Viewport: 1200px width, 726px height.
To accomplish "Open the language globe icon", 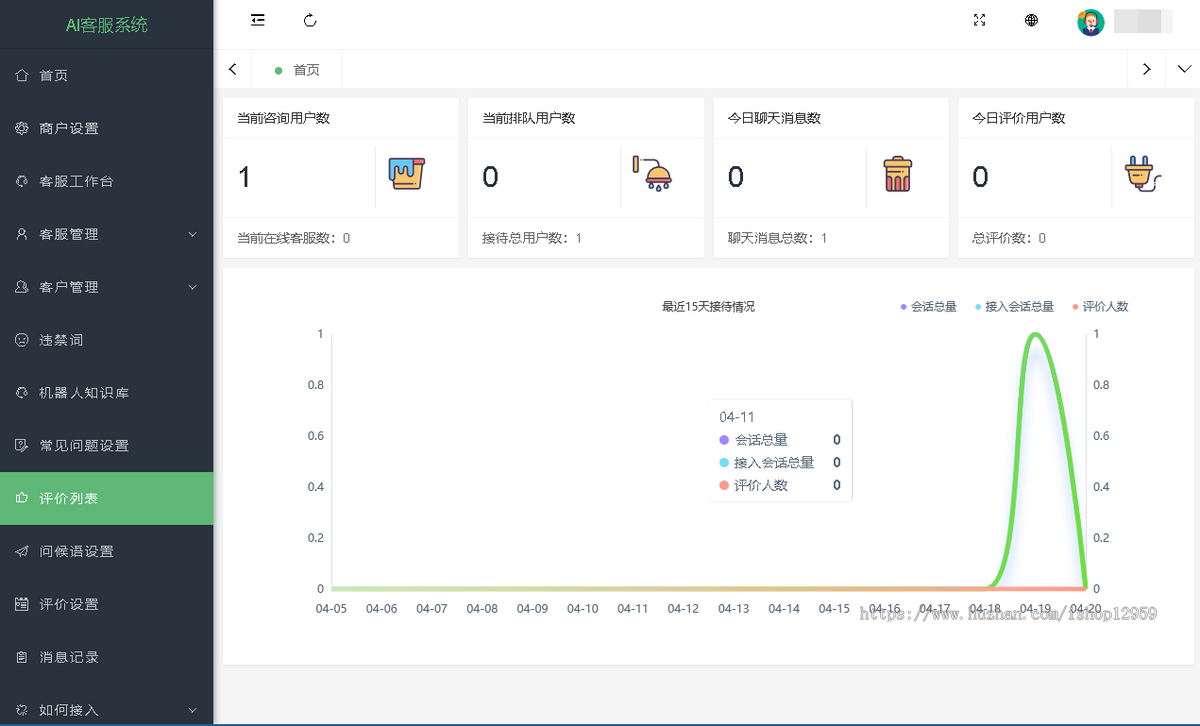I will click(x=1031, y=20).
